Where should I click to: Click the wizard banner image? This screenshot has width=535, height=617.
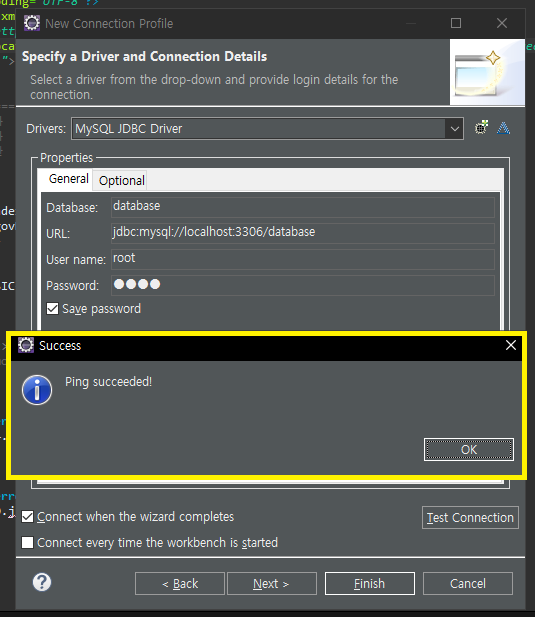tap(487, 72)
